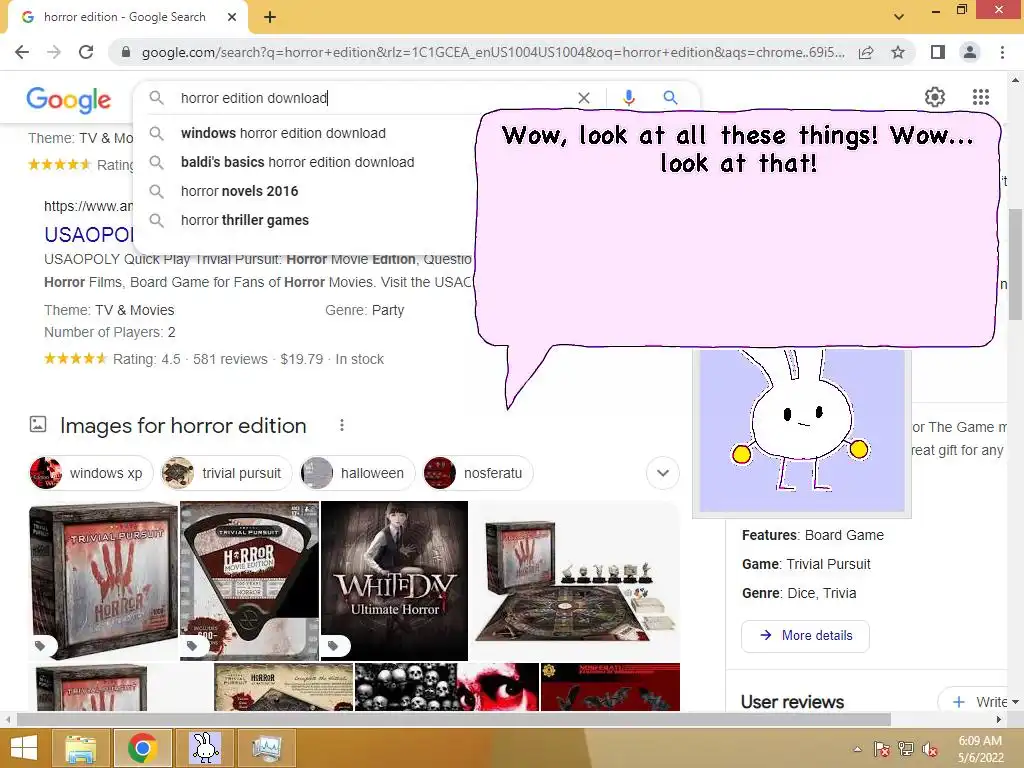The height and width of the screenshot is (768, 1024).
Task: Click the Google logo
Action: [69, 99]
